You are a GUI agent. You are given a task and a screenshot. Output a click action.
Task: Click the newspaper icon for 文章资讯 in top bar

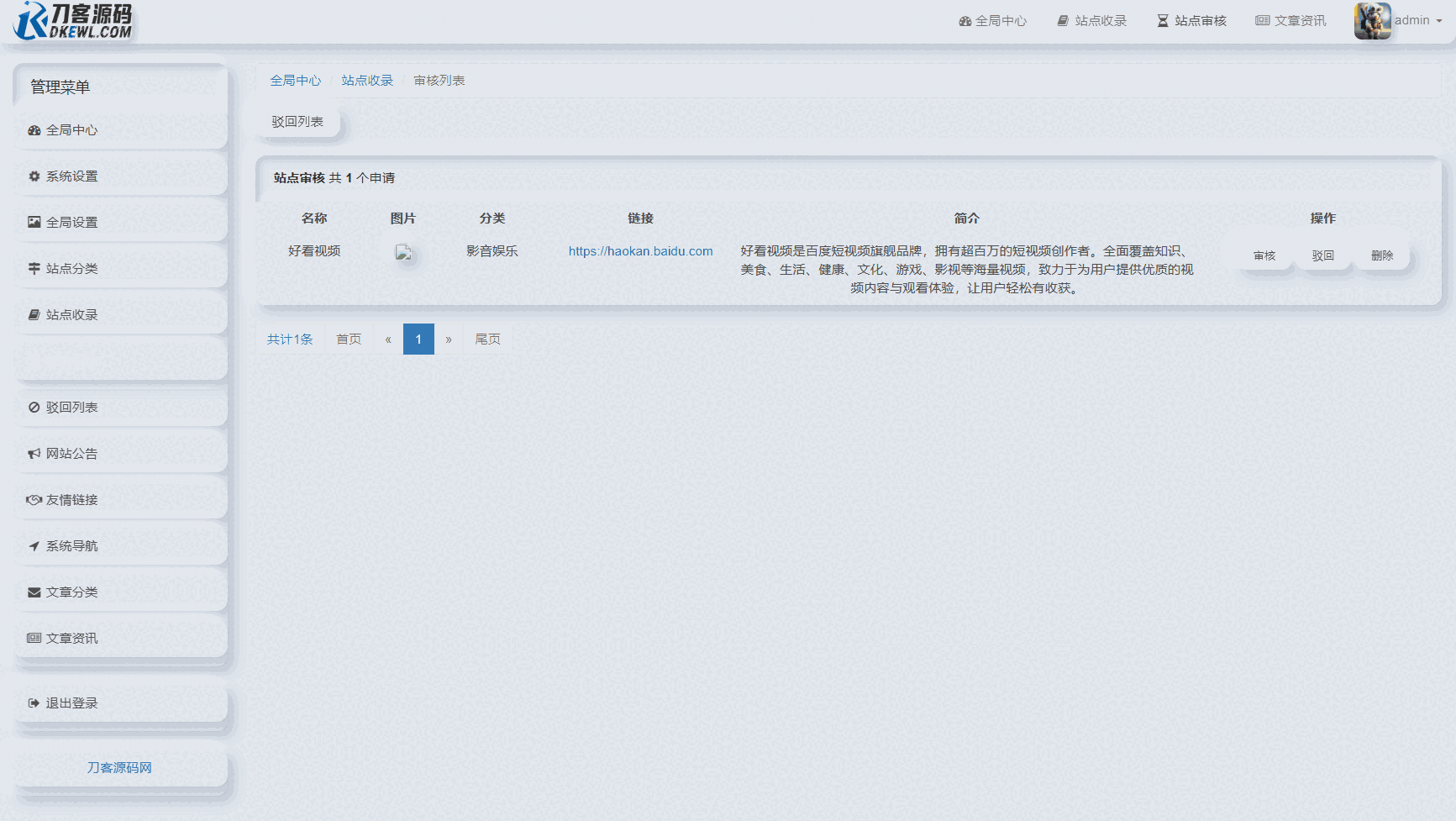point(1263,21)
